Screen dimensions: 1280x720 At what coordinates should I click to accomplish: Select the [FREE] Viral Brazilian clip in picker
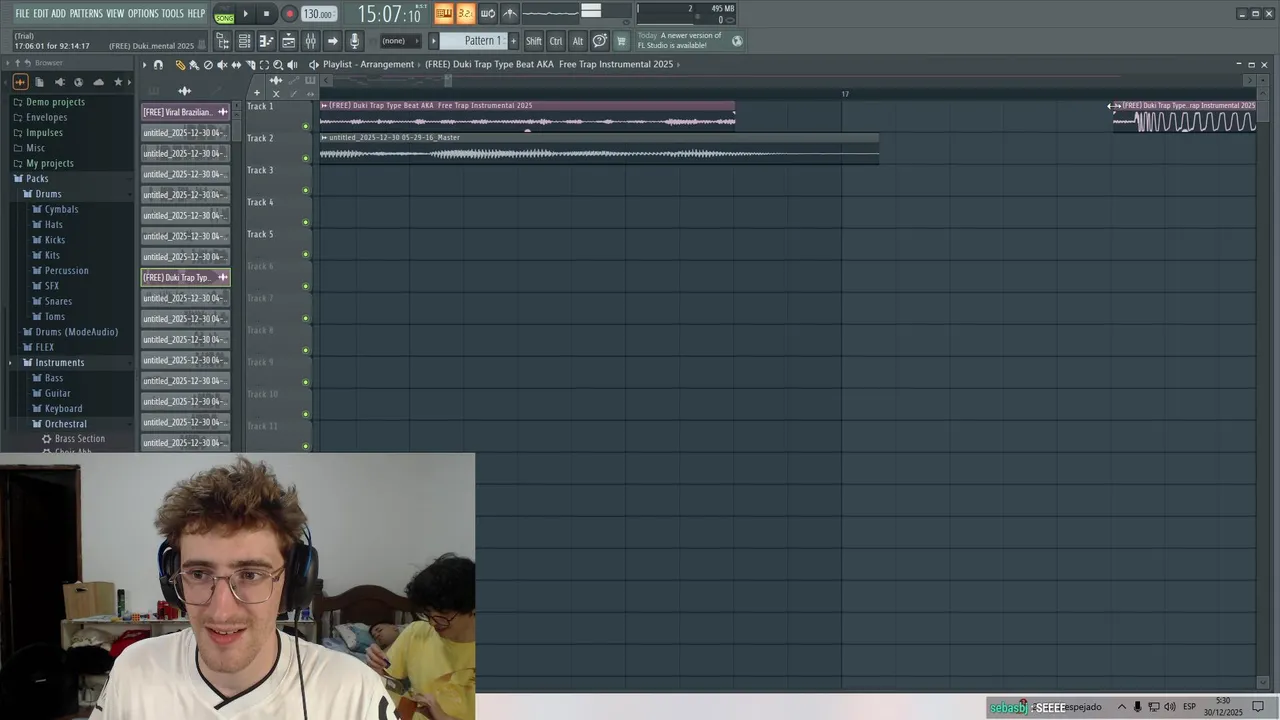tap(185, 112)
